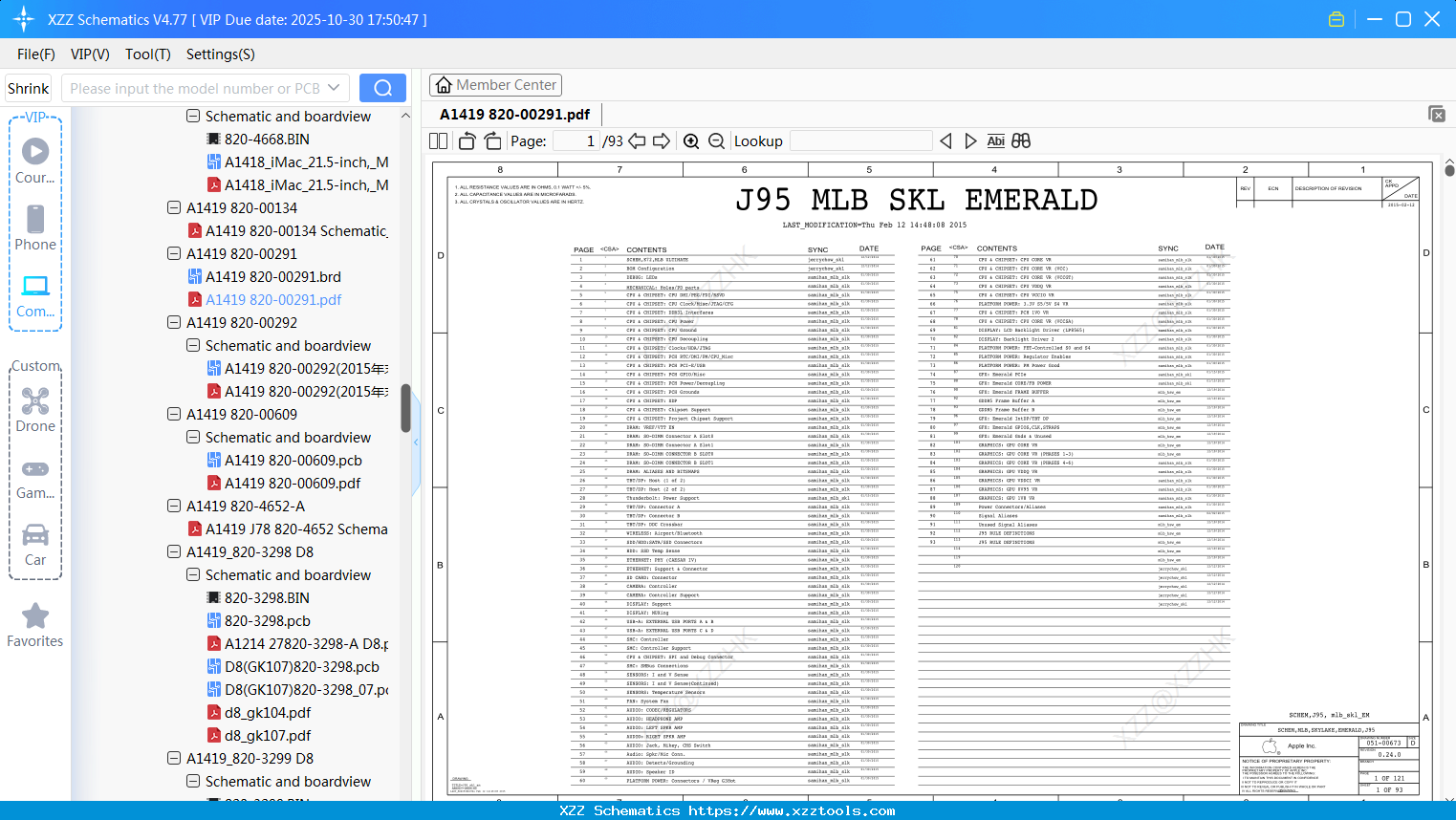
Task: Click the binoculars search icon
Action: pos(1021,141)
